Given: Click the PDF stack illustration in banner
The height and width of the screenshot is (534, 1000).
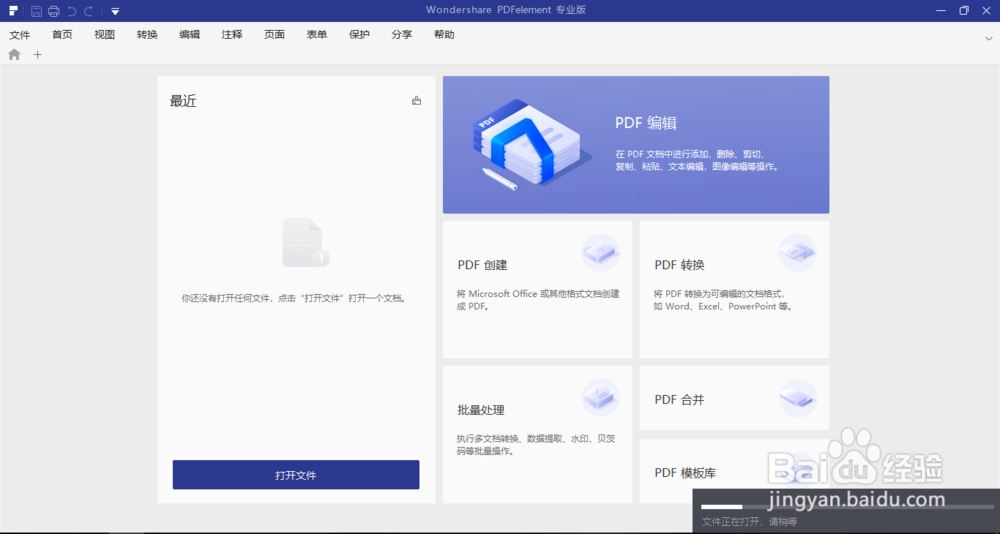Looking at the screenshot, I should [533, 144].
